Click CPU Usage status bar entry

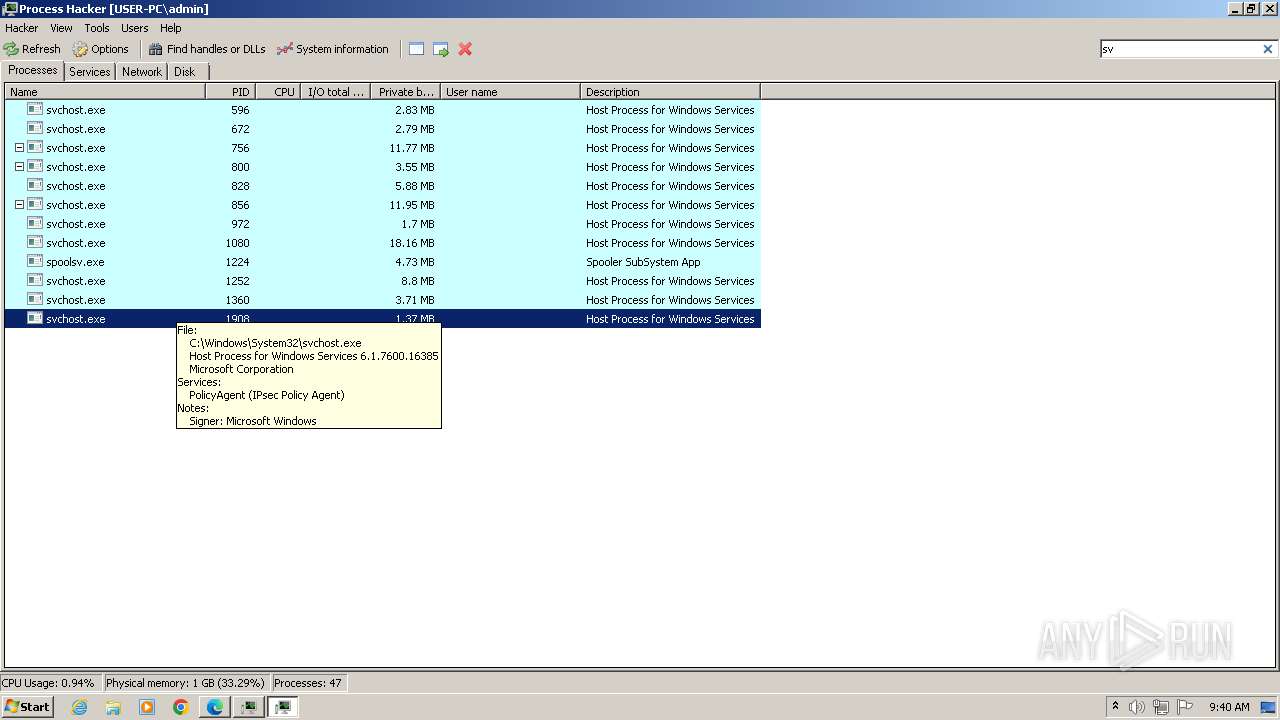[49, 683]
